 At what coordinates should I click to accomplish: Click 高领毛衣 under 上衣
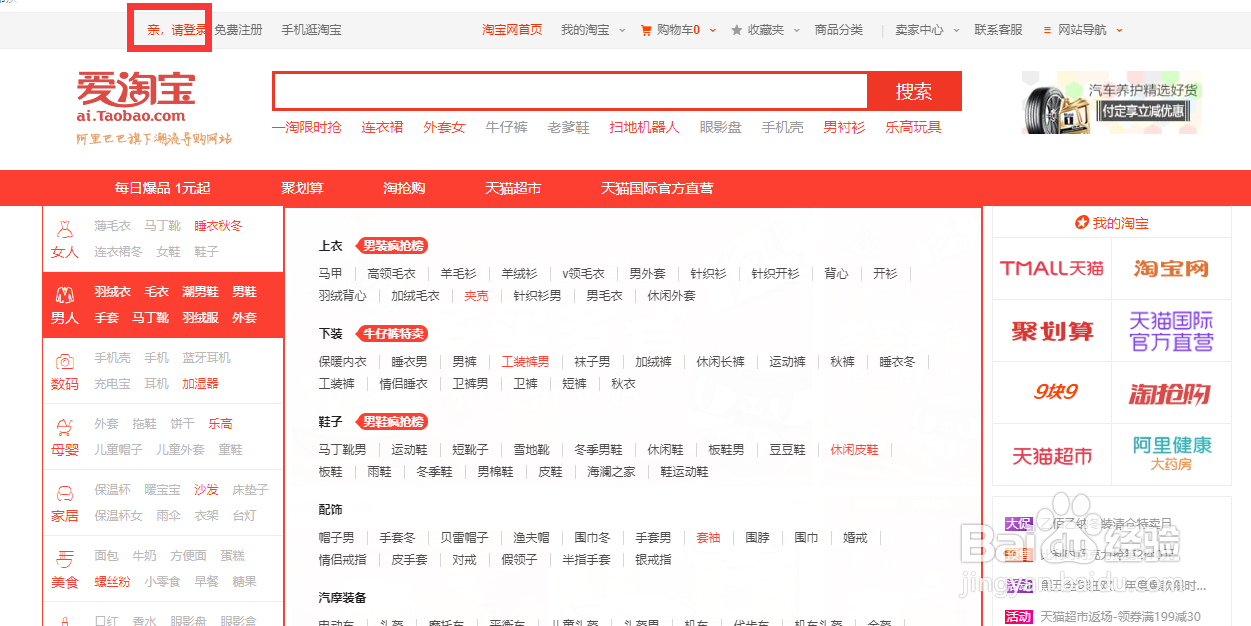tap(391, 274)
